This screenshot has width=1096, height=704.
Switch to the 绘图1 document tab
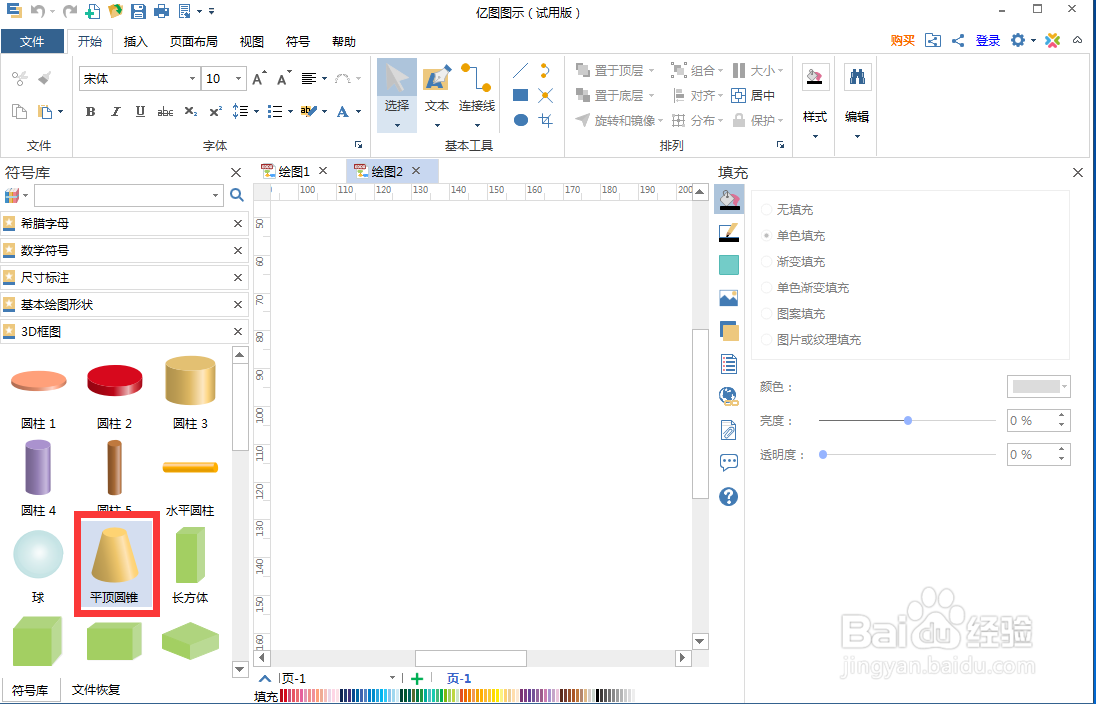(x=293, y=171)
